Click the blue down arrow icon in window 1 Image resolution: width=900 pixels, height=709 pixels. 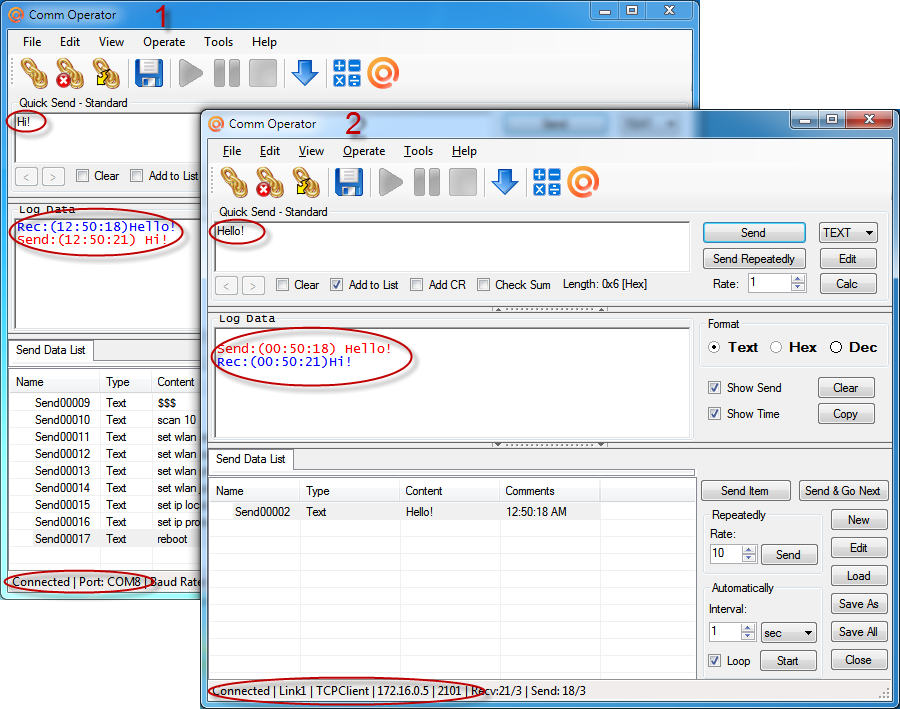click(305, 73)
